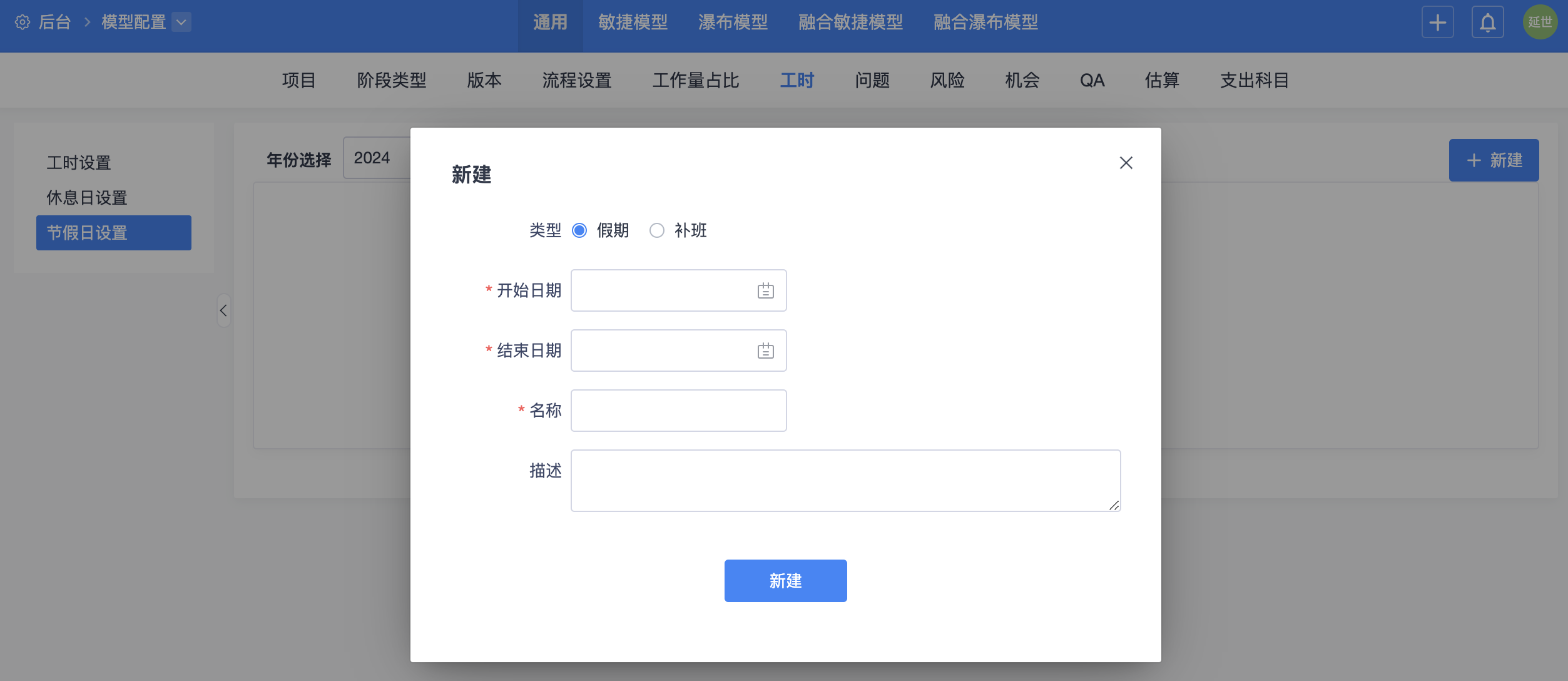Collapse the left sidebar with arrow handle
The height and width of the screenshot is (681, 1568).
(x=223, y=310)
